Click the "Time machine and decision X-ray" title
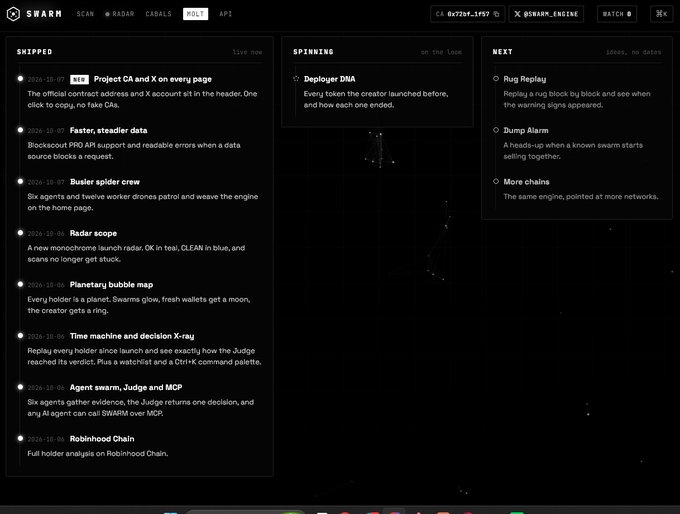Image resolution: width=680 pixels, height=514 pixels. 132,336
